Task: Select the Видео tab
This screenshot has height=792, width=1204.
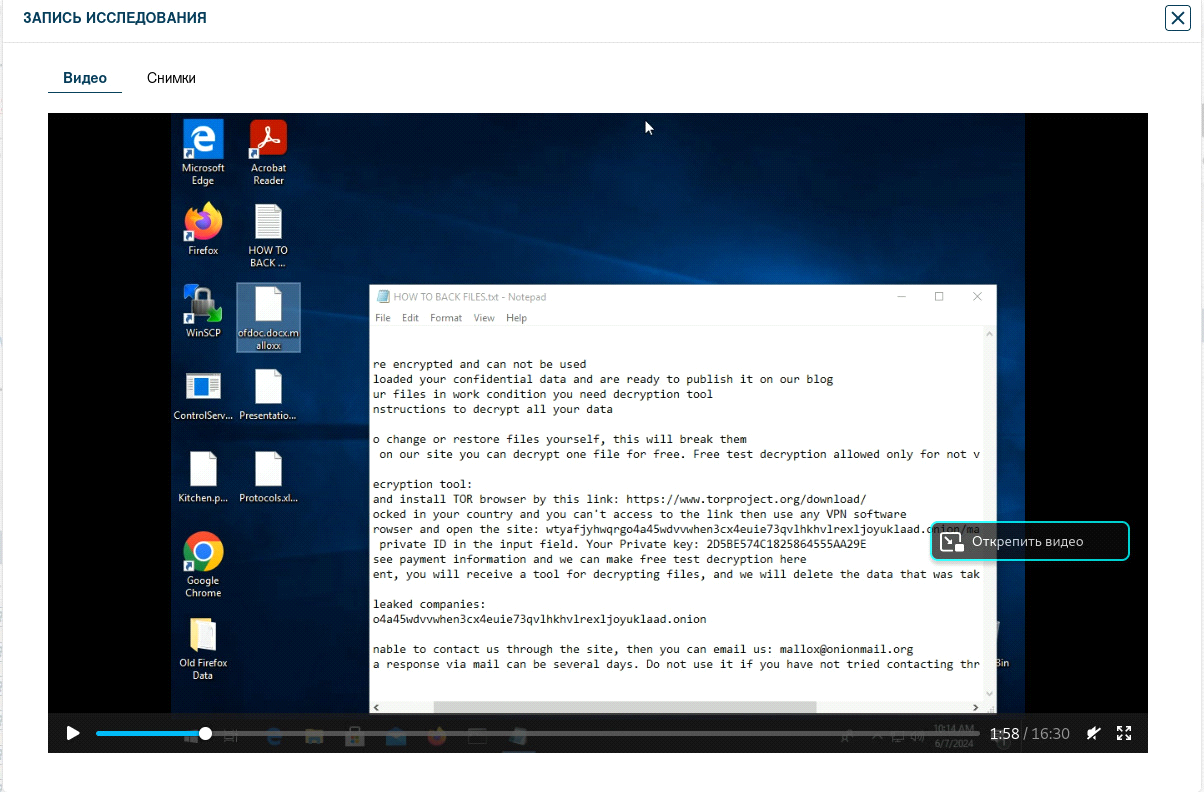Action: (x=85, y=78)
